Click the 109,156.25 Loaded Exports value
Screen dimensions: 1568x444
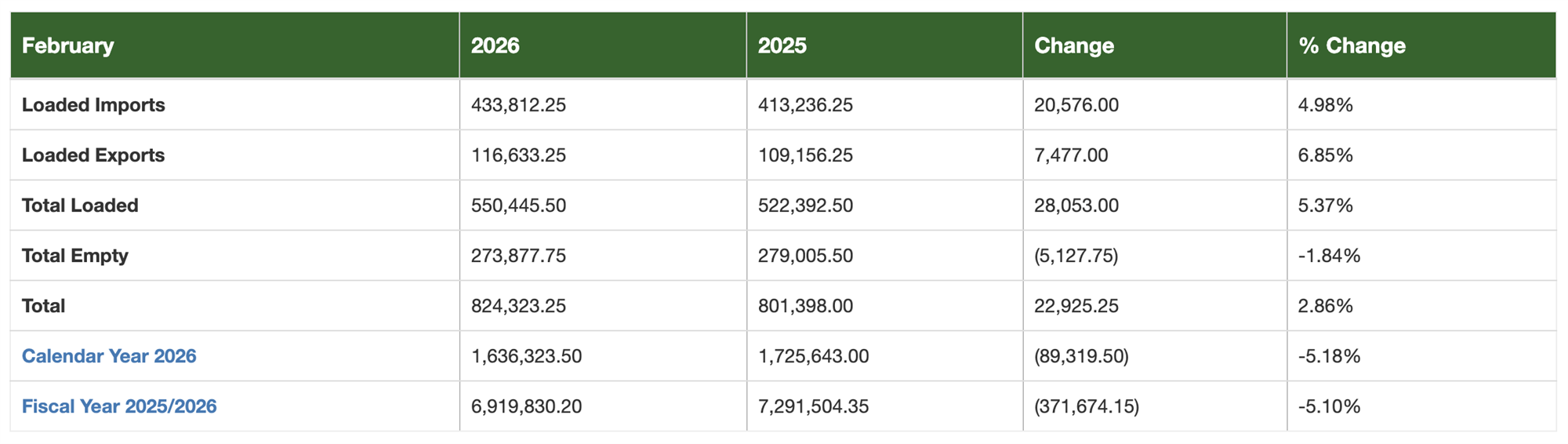tap(805, 155)
